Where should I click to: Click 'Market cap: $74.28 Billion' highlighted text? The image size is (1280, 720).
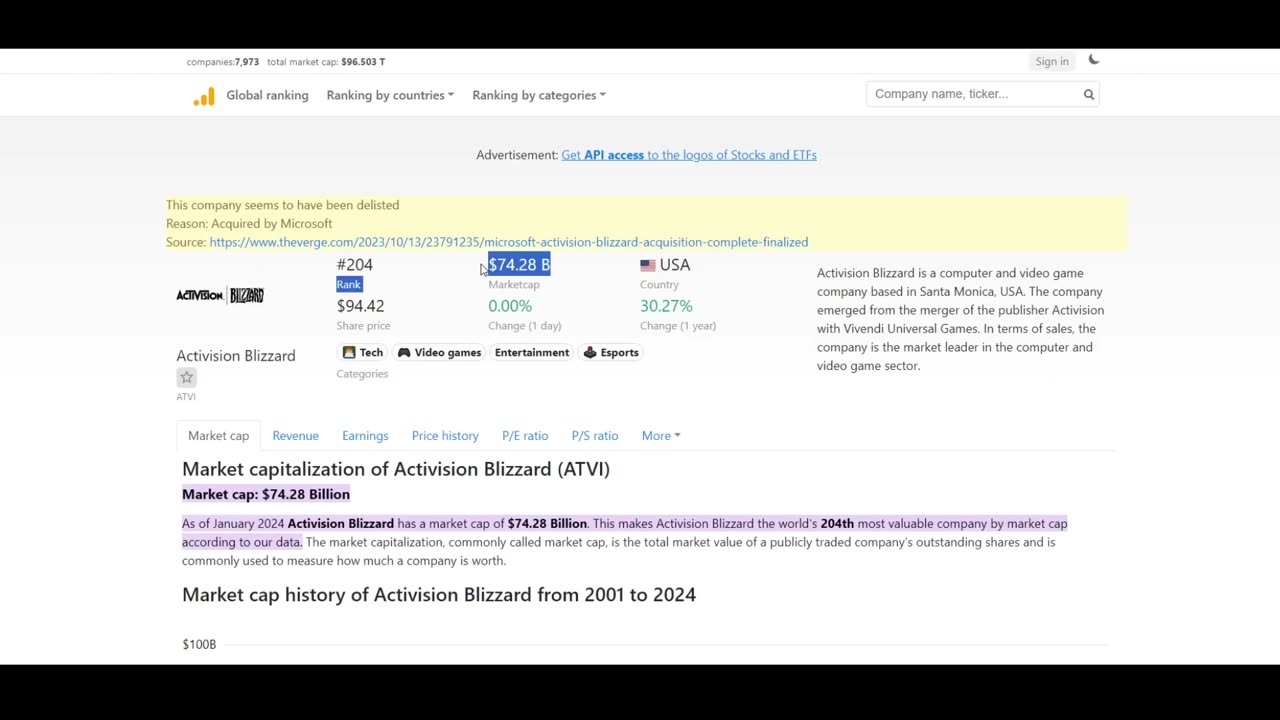[266, 494]
